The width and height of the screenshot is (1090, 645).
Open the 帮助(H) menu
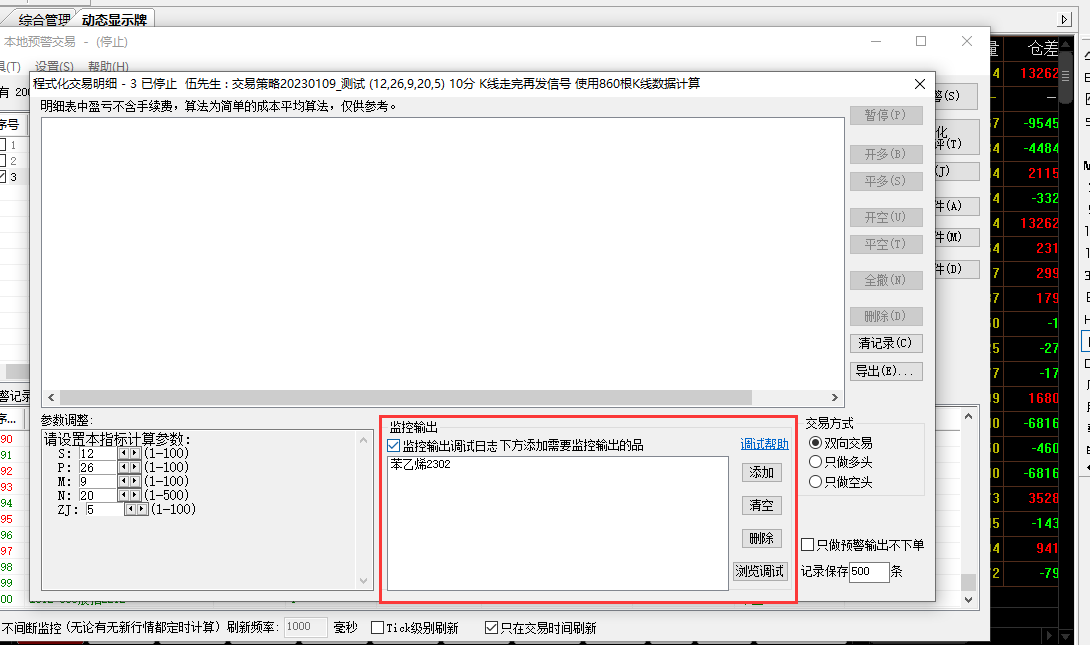[x=108, y=67]
